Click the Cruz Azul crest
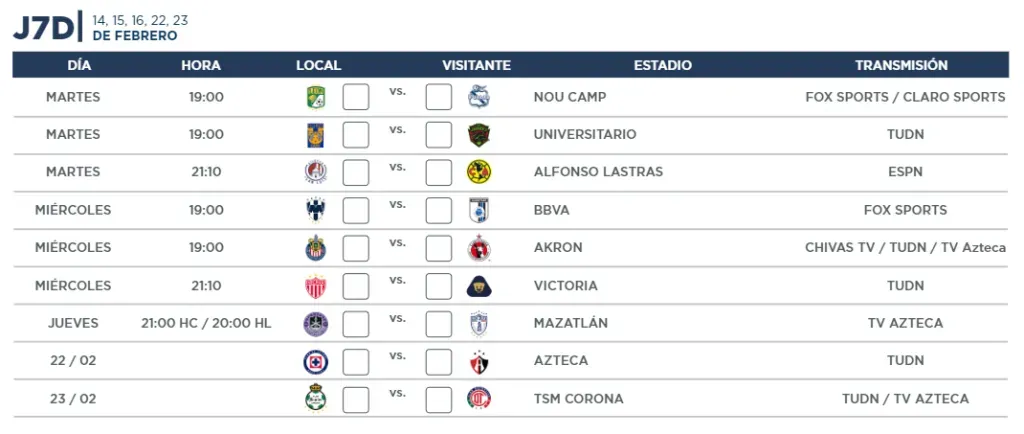 click(x=316, y=361)
